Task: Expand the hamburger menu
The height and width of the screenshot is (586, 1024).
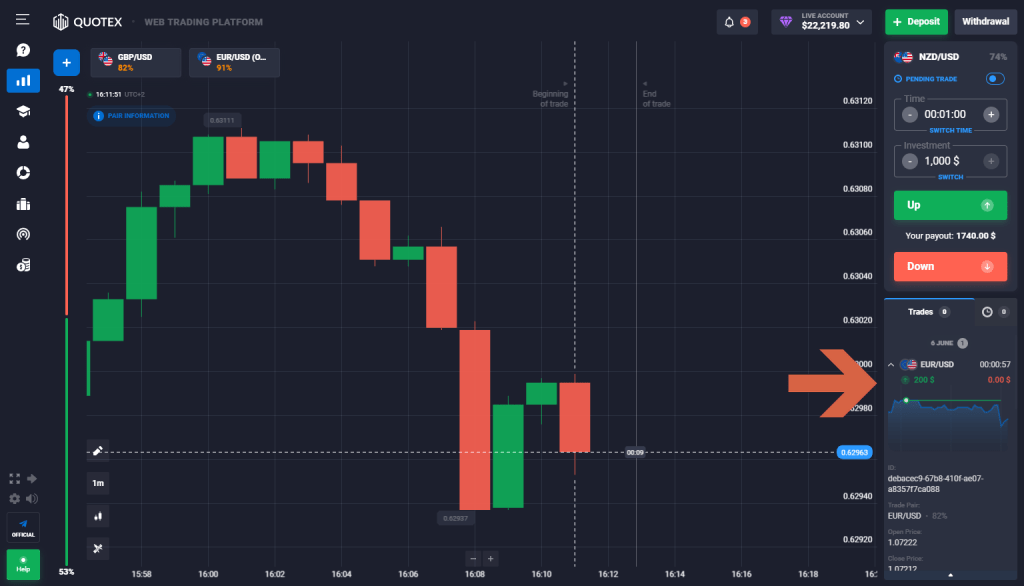Action: (22, 20)
